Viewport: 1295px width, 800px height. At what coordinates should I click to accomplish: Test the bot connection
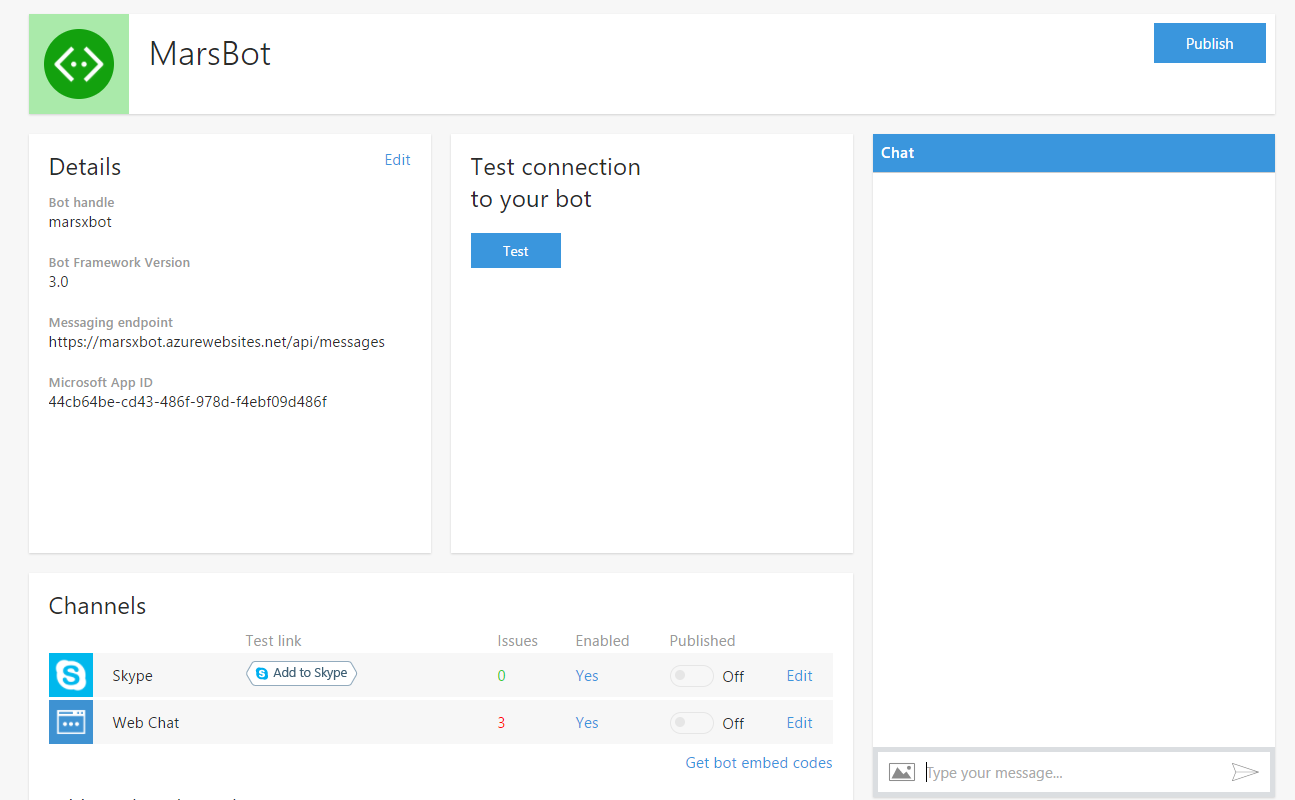[x=516, y=251]
